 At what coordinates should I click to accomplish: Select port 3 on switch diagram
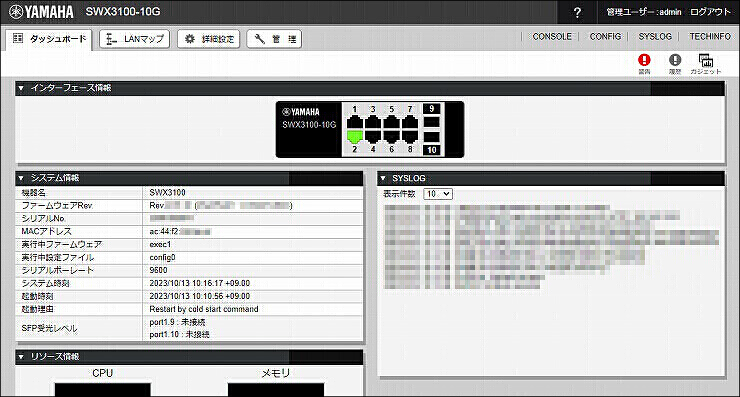pyautogui.click(x=373, y=122)
